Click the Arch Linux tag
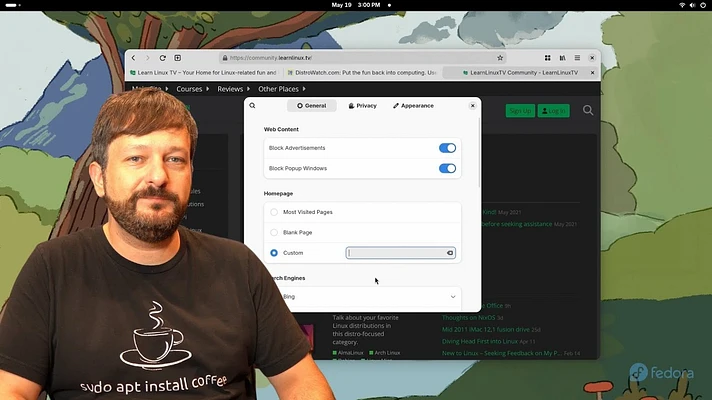Viewport: 712px width, 400px height. point(385,353)
